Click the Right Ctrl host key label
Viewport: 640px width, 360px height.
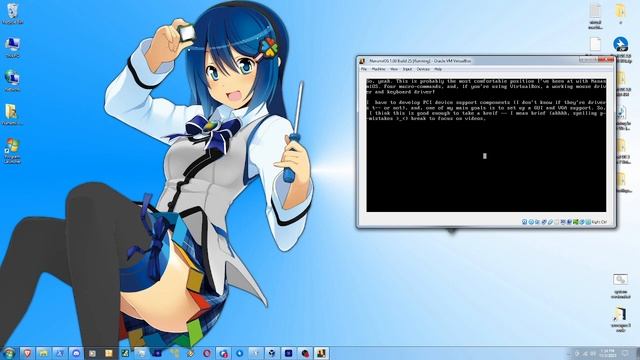(x=599, y=222)
